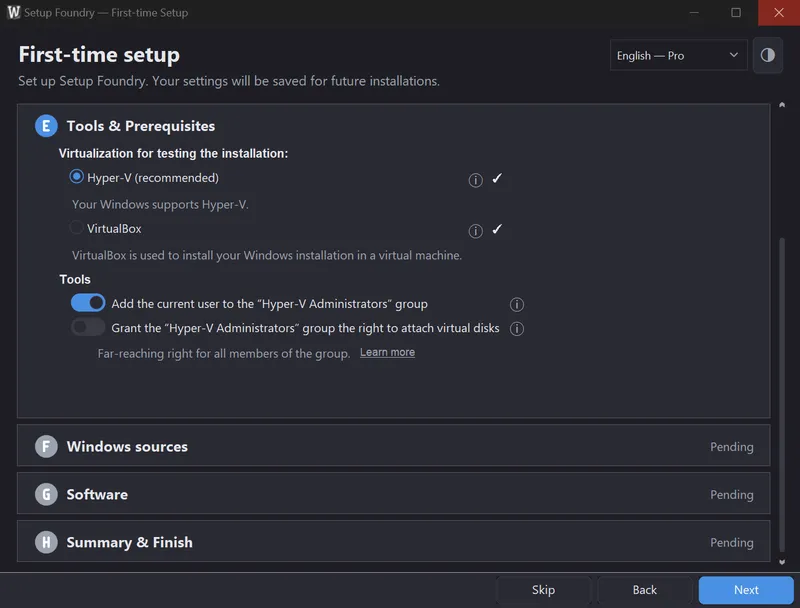Click the scrollbar down arrow

pyautogui.click(x=782, y=562)
